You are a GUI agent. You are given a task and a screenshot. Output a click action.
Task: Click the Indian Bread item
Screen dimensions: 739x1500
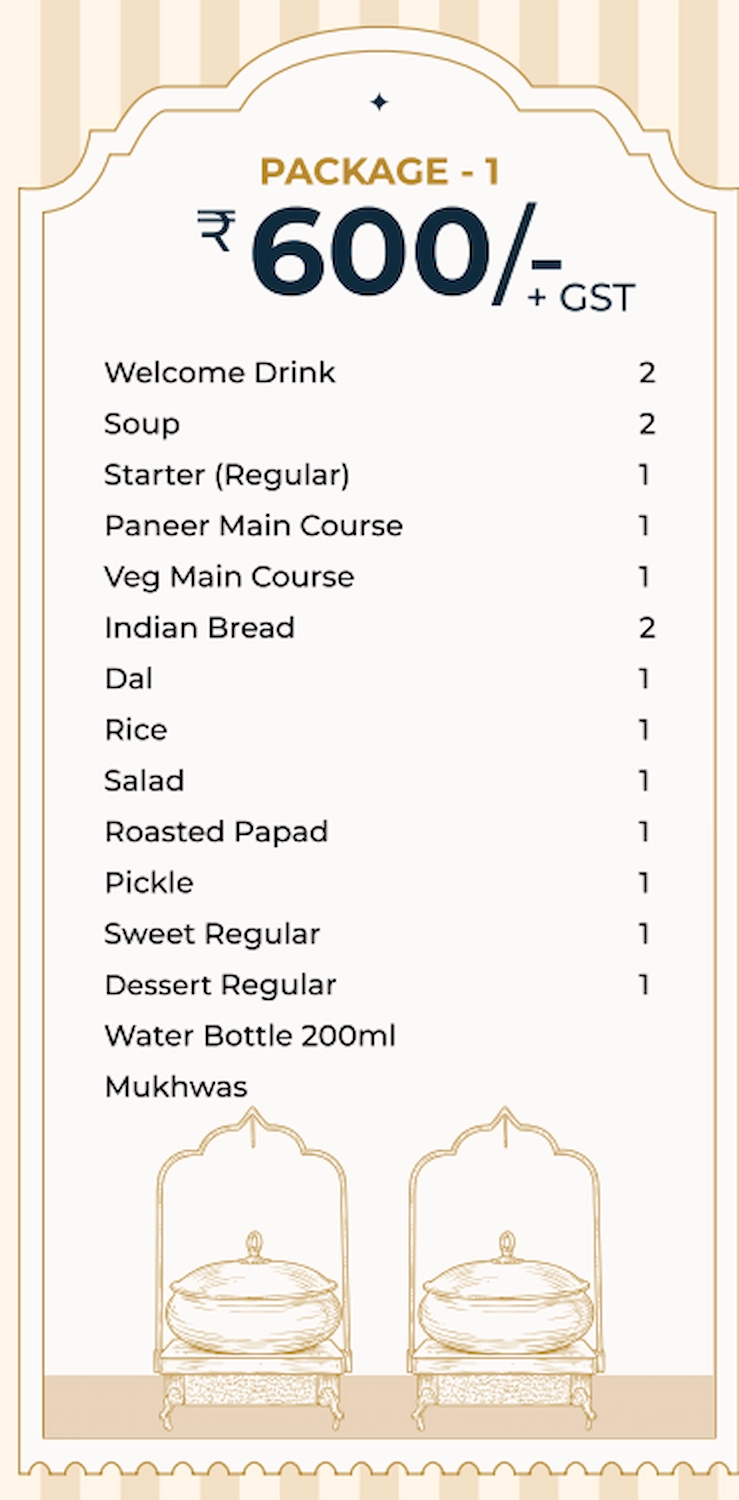(x=199, y=628)
